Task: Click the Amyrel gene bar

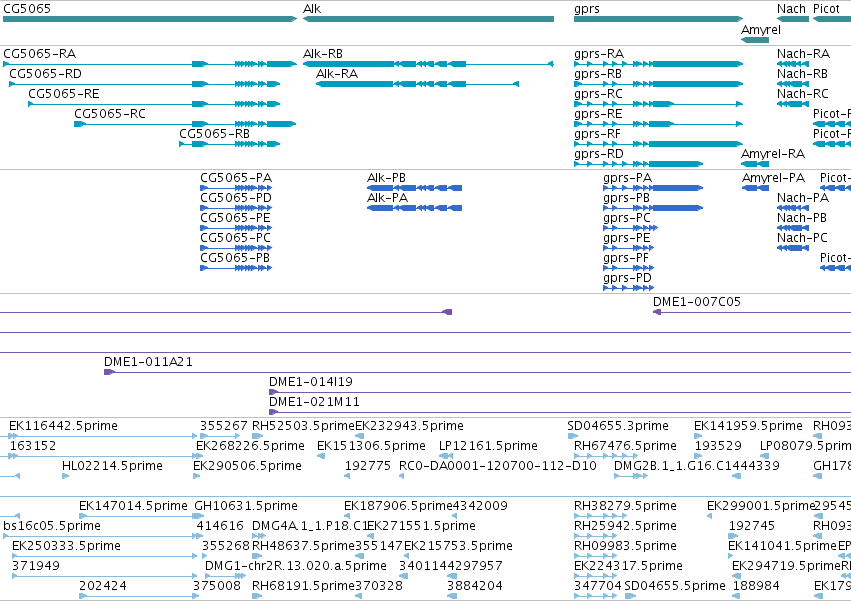Action: tap(755, 40)
